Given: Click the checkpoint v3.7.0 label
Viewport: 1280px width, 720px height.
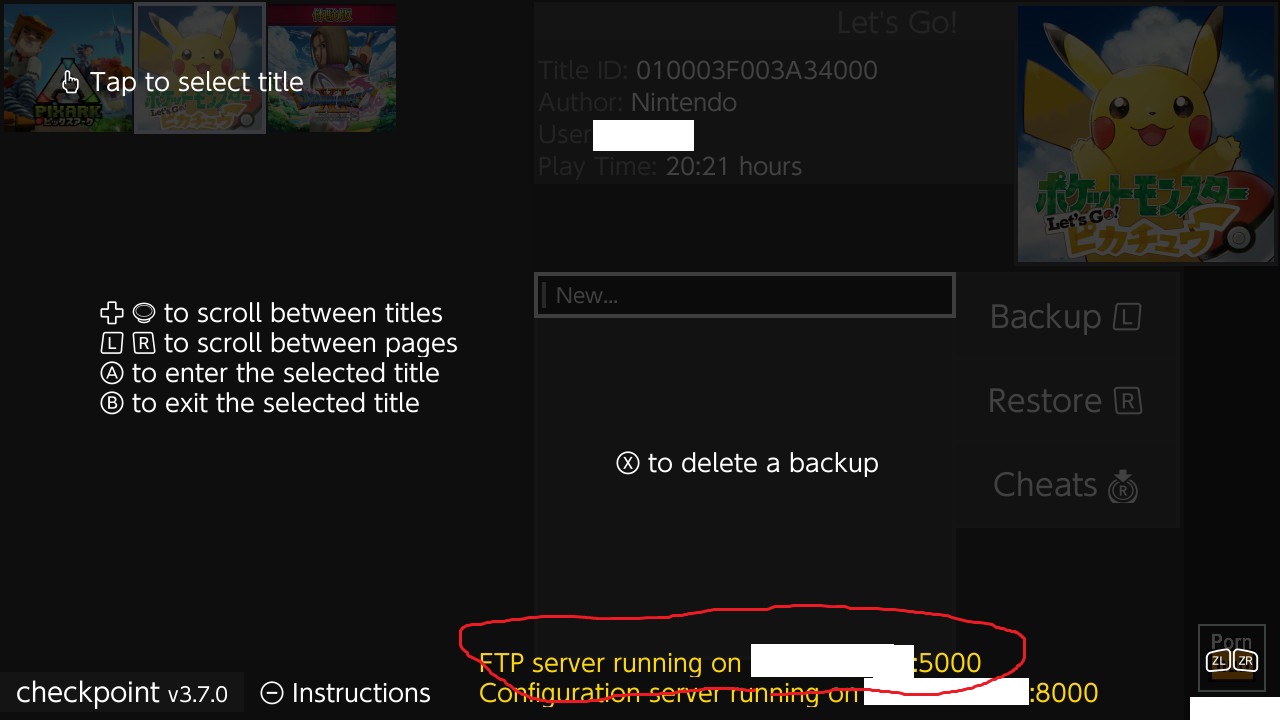Looking at the screenshot, I should click(x=122, y=692).
